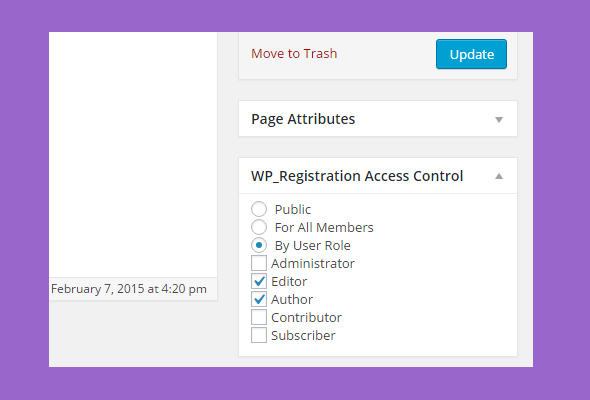Click the Page Attributes panel title
Image resolution: width=590 pixels, height=400 pixels.
pyautogui.click(x=303, y=119)
